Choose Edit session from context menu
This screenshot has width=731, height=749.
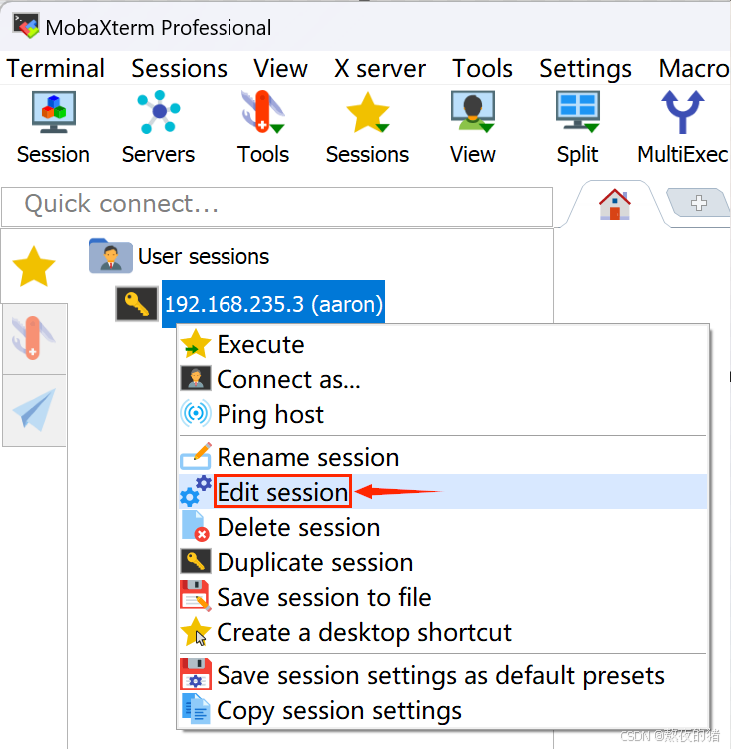point(443,492)
